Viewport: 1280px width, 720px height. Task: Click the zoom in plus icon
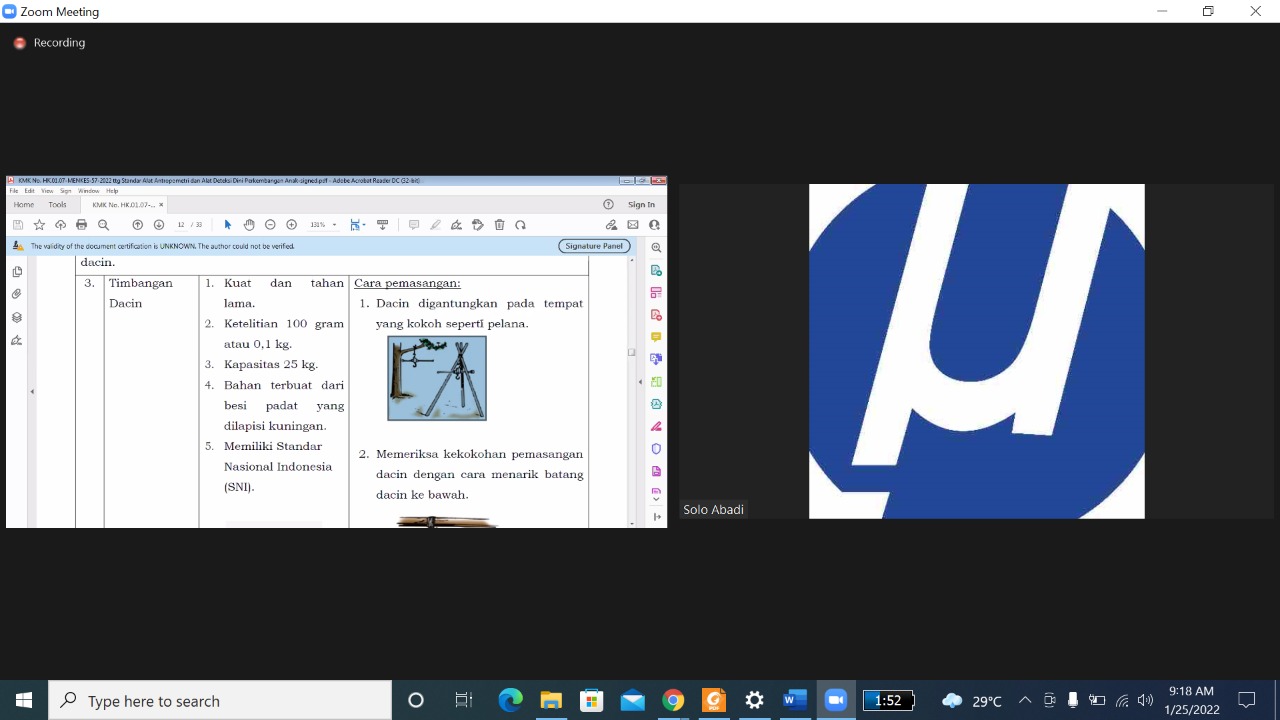[292, 225]
